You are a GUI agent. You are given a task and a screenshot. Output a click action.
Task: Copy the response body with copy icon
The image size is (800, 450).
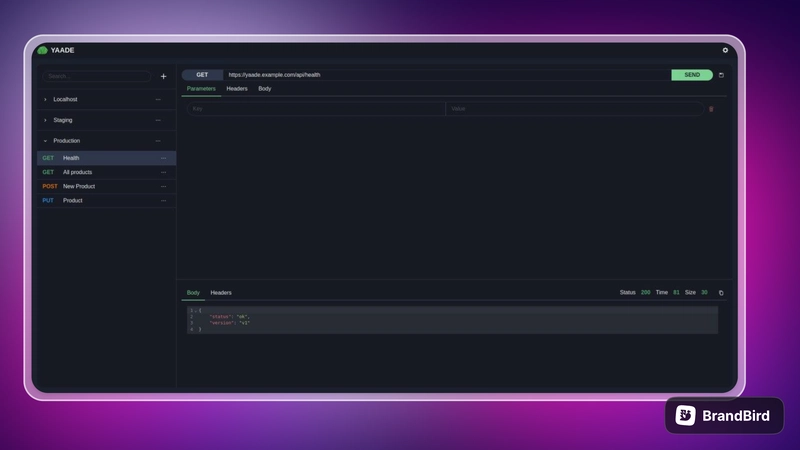pyautogui.click(x=721, y=293)
